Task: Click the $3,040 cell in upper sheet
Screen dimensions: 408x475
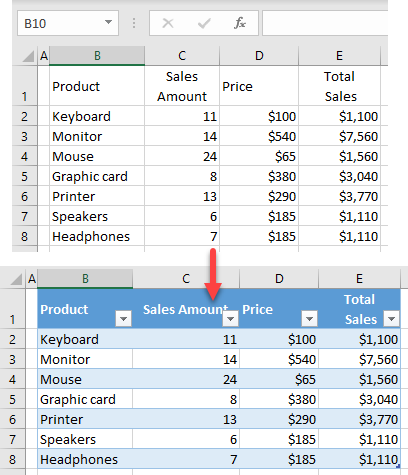Action: tap(339, 176)
